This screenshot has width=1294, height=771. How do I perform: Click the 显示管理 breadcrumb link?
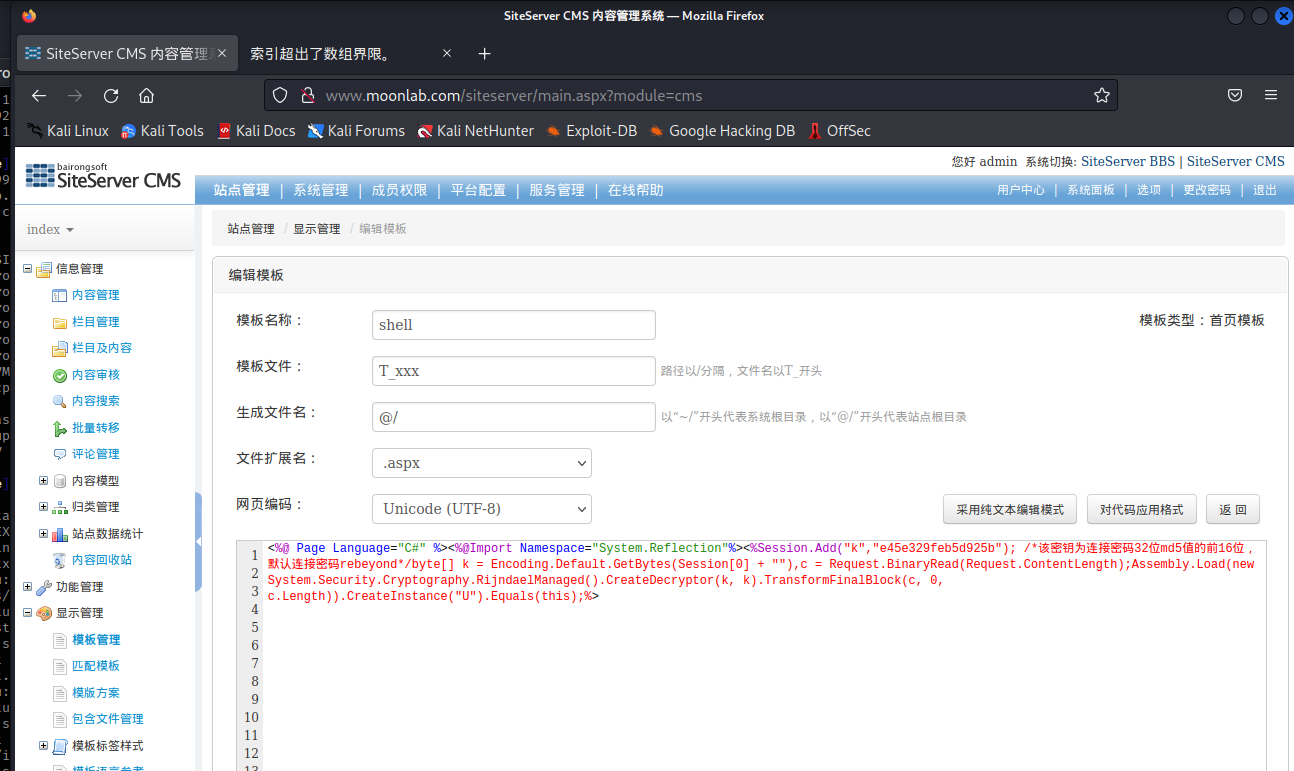point(317,229)
